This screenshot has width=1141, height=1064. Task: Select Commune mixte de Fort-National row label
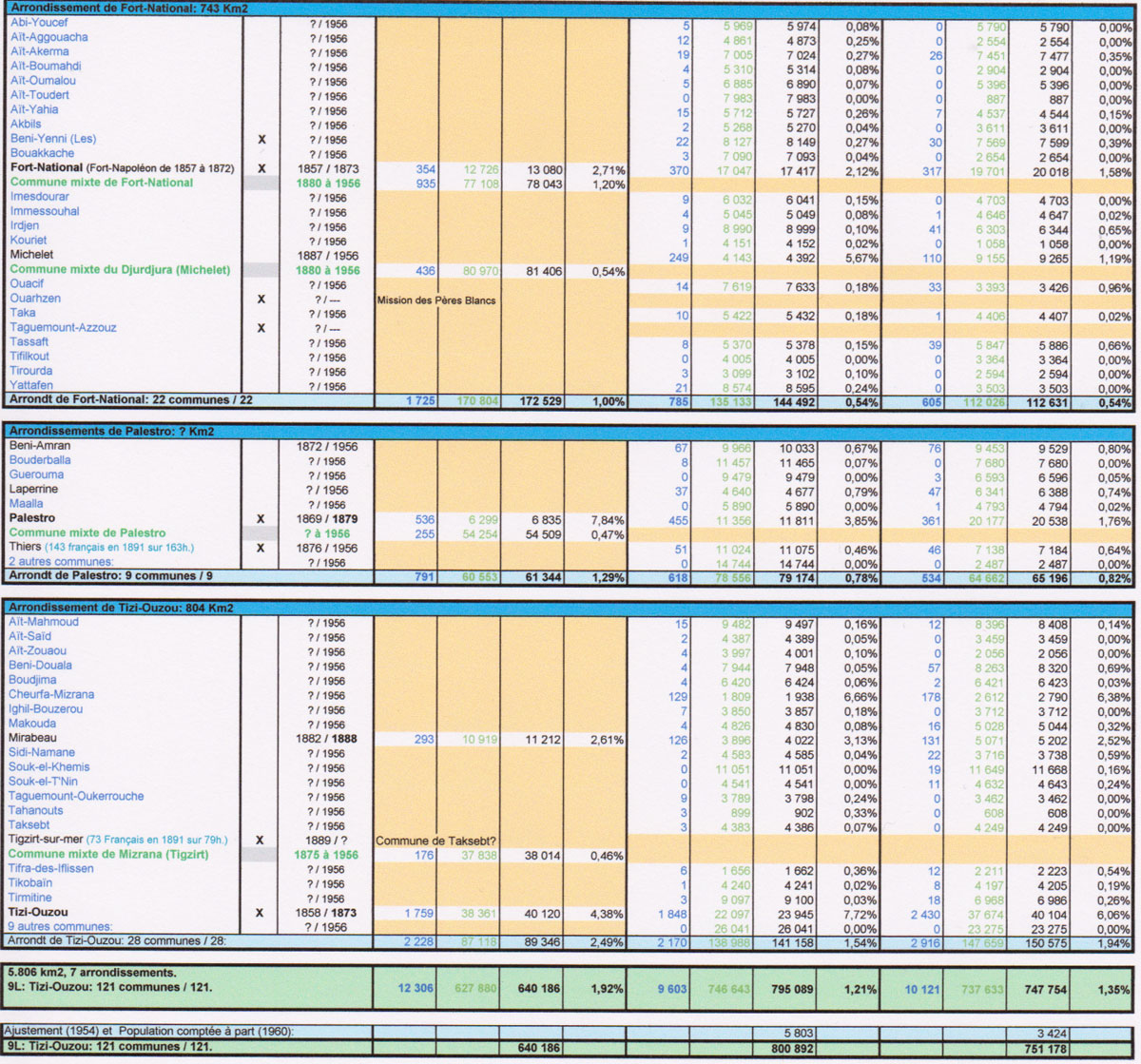(101, 183)
